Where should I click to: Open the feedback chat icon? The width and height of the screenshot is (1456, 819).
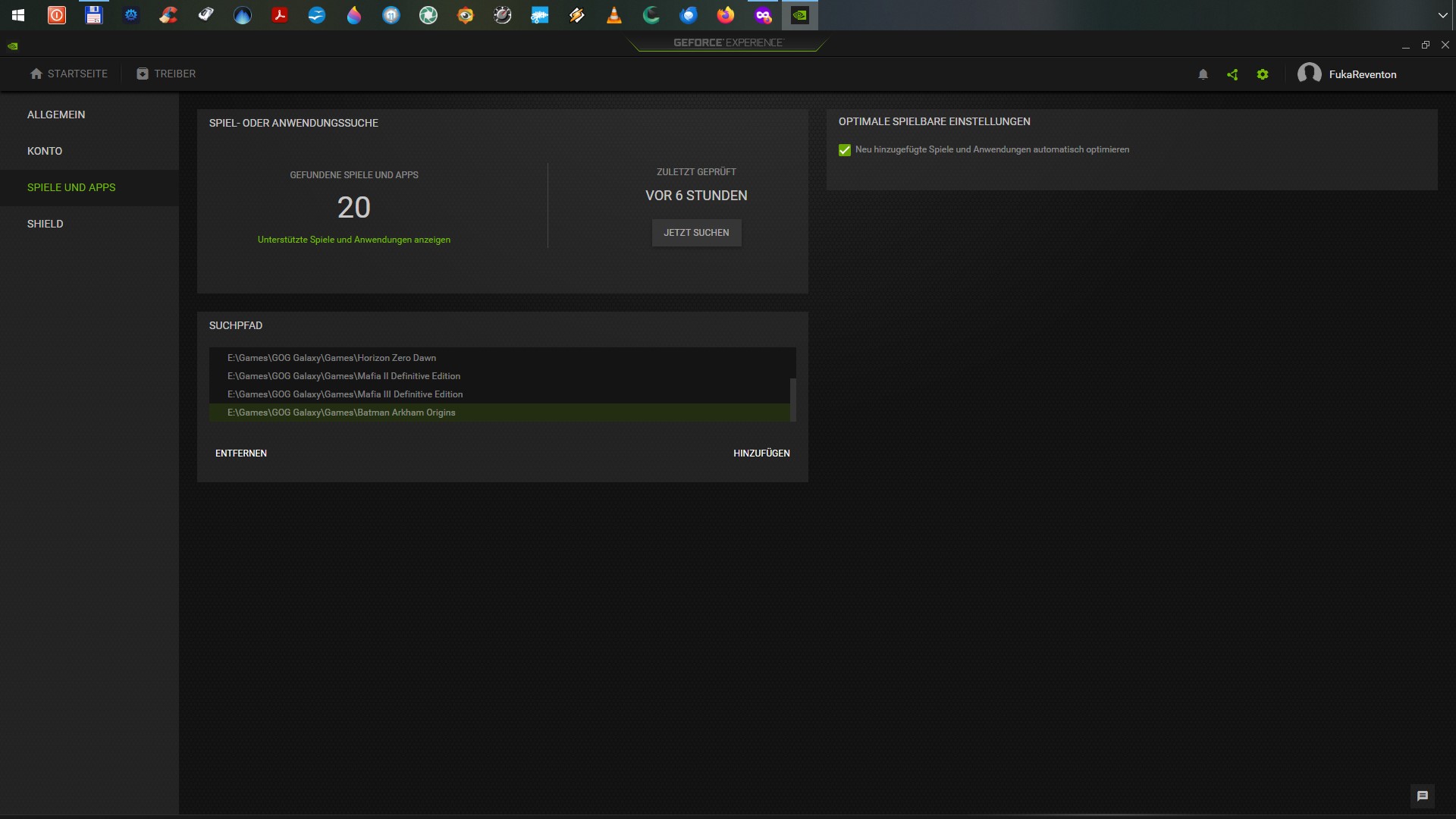(x=1423, y=795)
